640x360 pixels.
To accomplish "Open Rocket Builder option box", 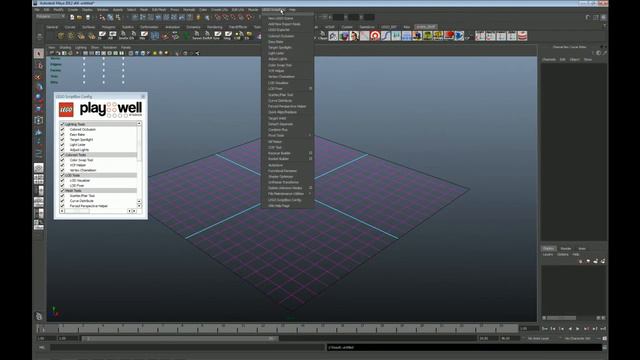I will 310,159.
